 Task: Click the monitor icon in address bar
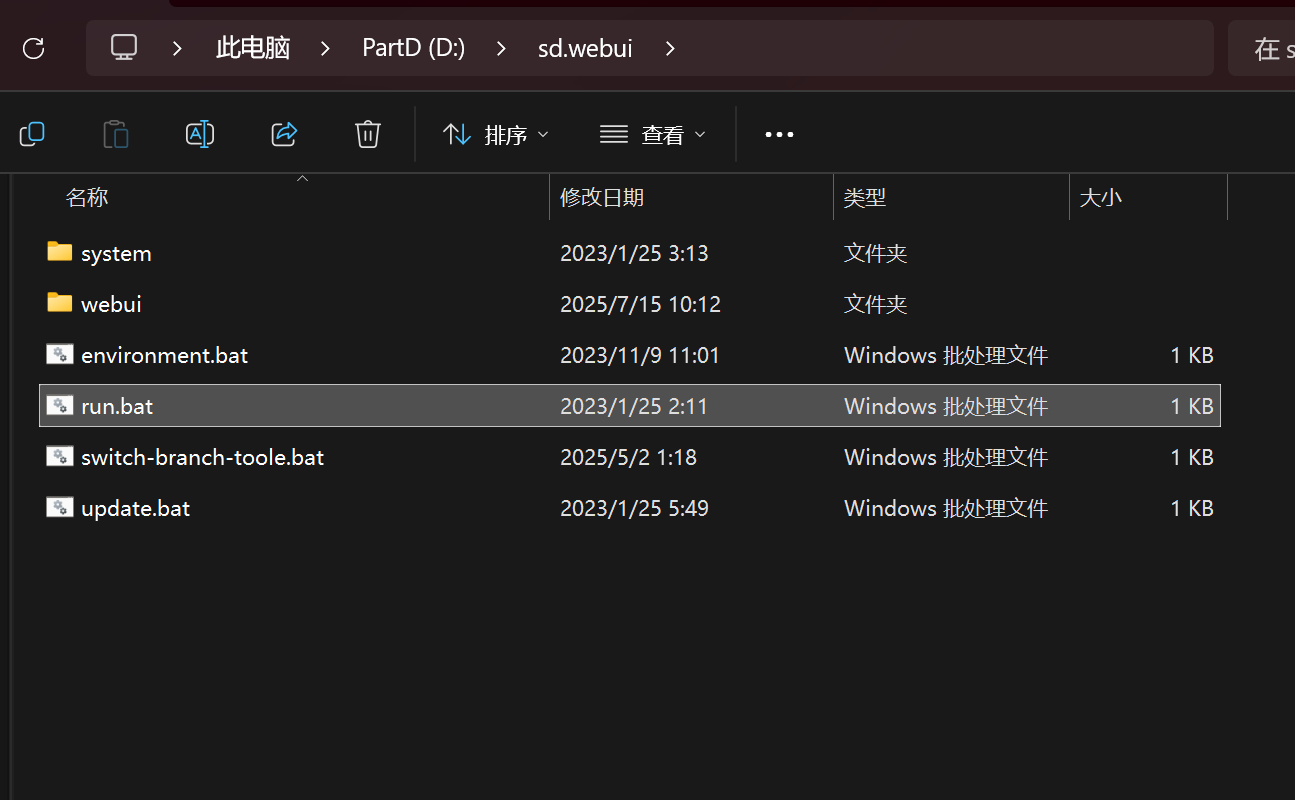[x=124, y=48]
